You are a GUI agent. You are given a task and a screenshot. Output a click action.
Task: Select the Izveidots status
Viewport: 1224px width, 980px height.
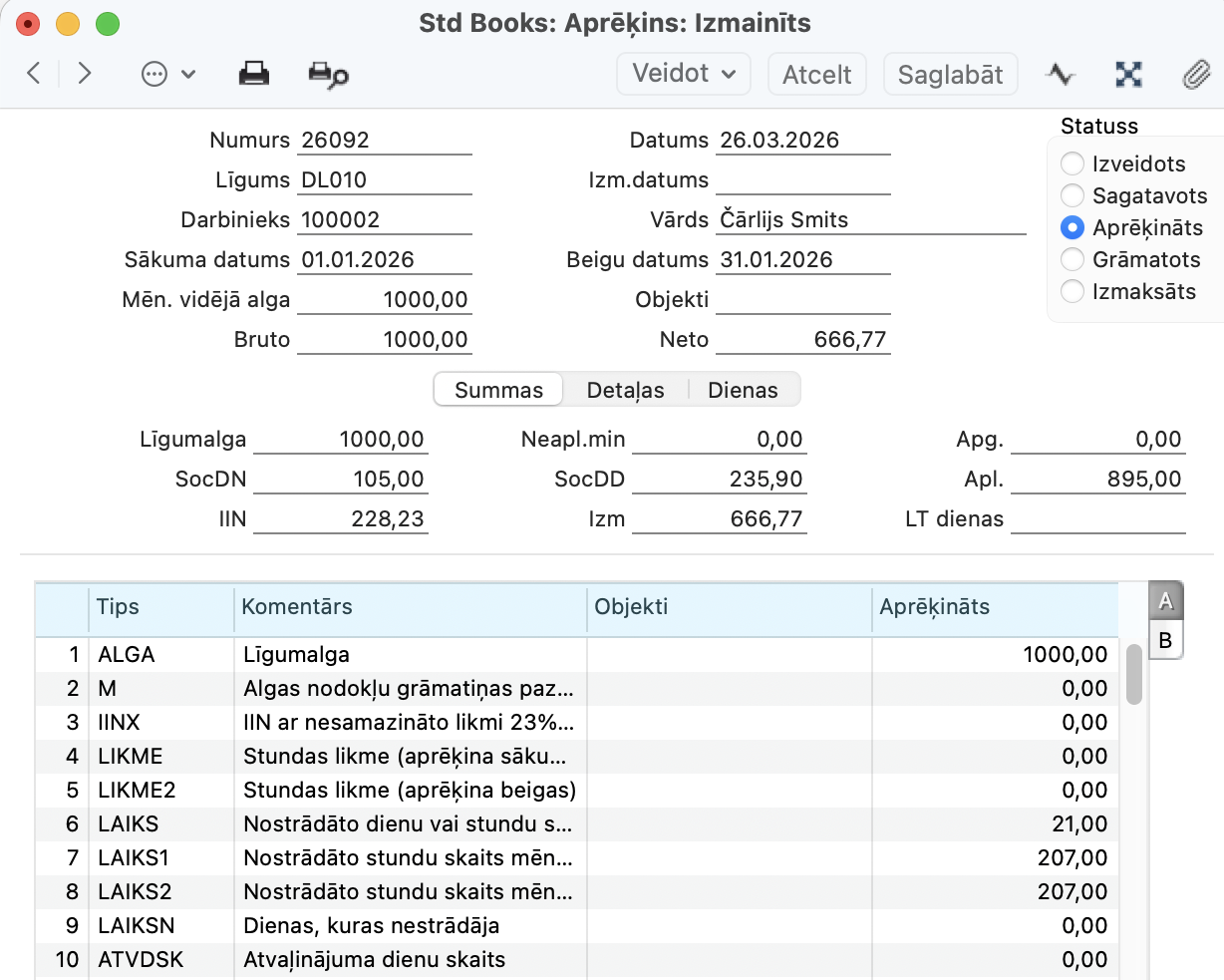[1072, 163]
